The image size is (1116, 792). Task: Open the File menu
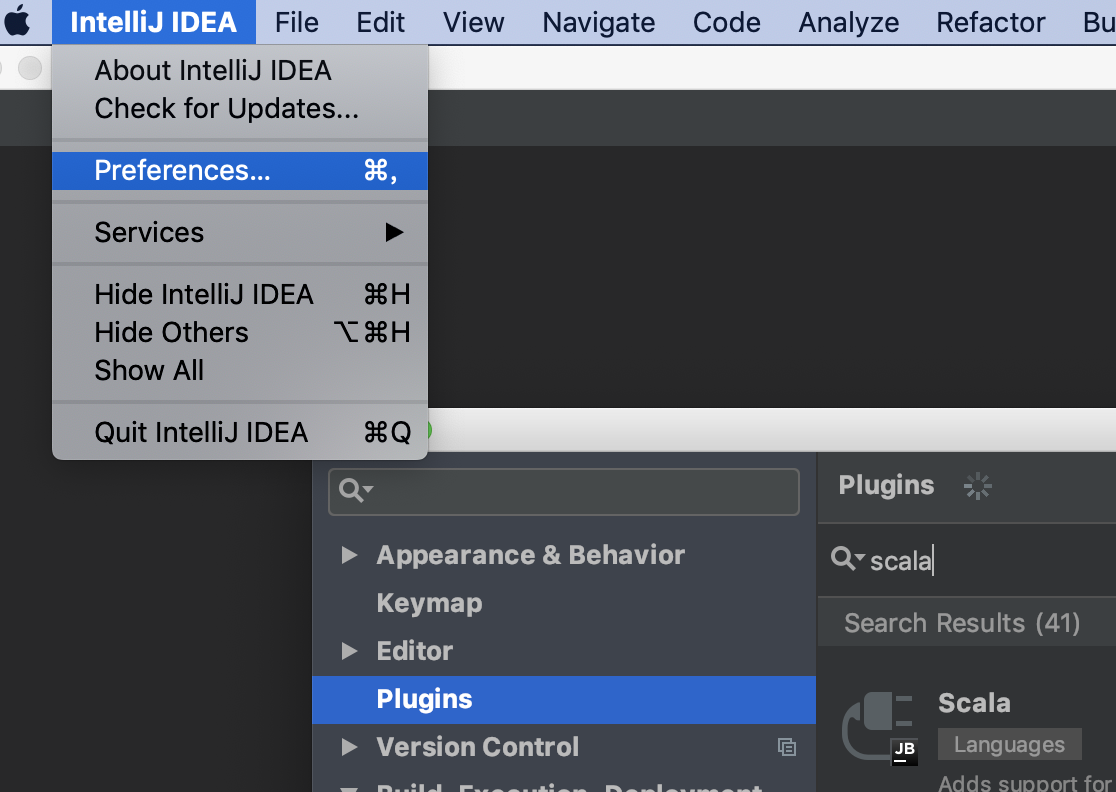[296, 22]
